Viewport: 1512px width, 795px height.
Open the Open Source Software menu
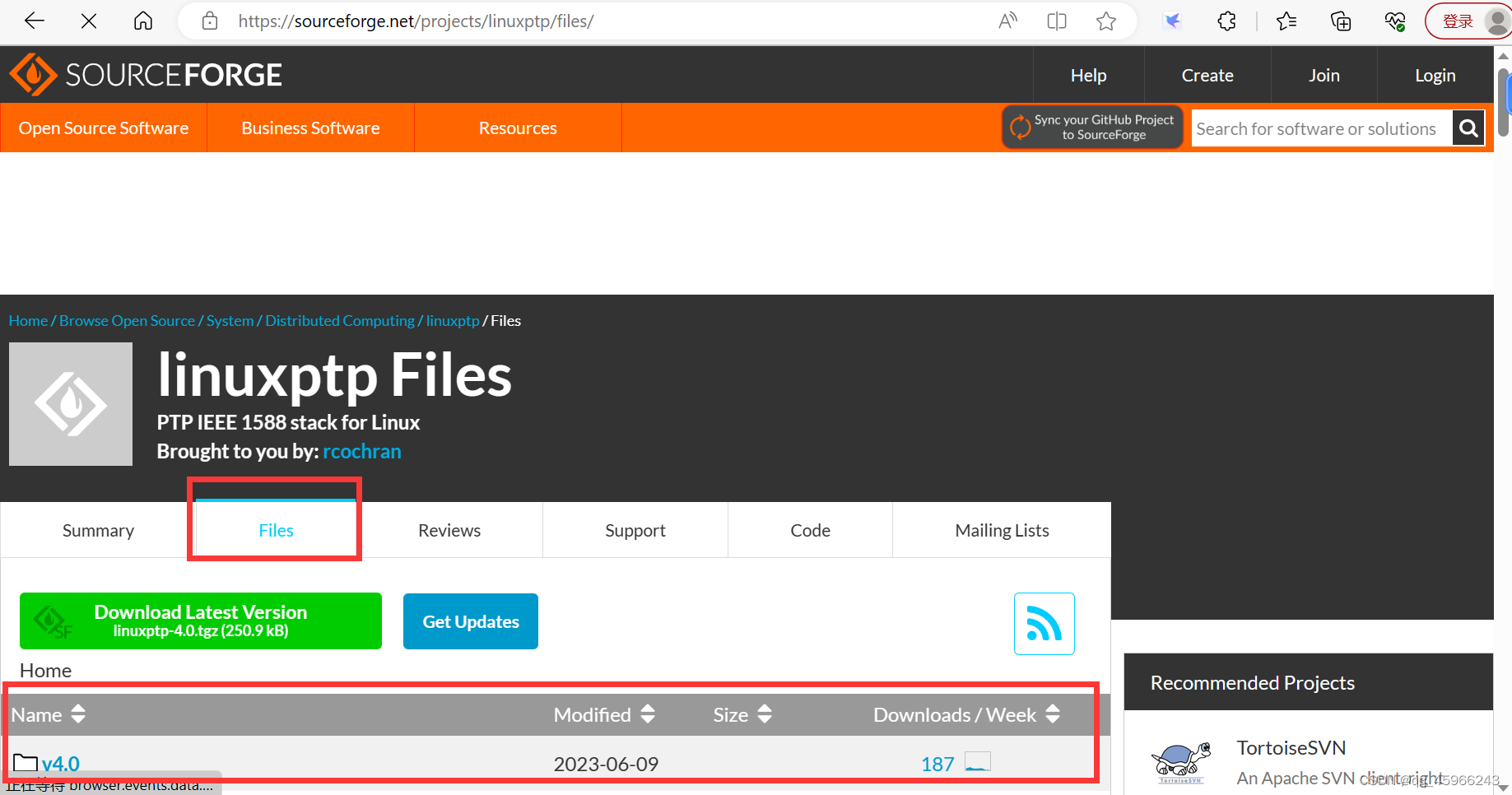coord(104,128)
